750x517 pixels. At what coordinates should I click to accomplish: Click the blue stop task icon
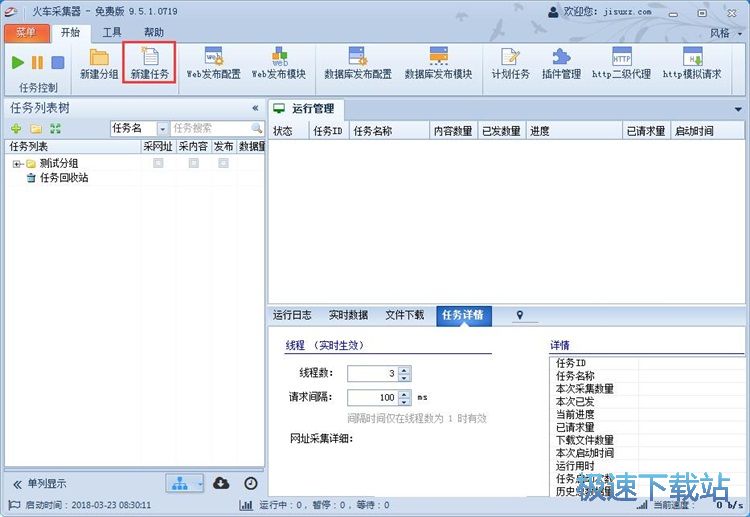(x=58, y=62)
